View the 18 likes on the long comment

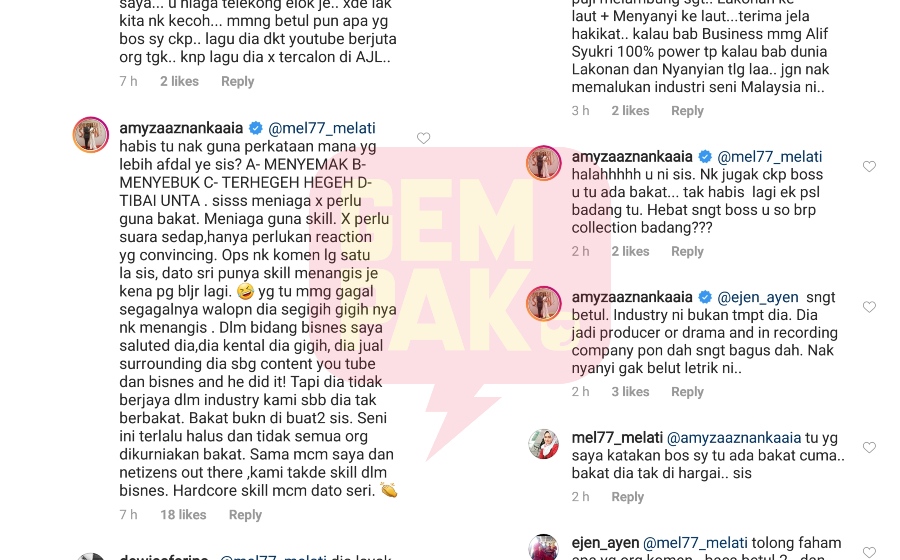[x=183, y=515]
